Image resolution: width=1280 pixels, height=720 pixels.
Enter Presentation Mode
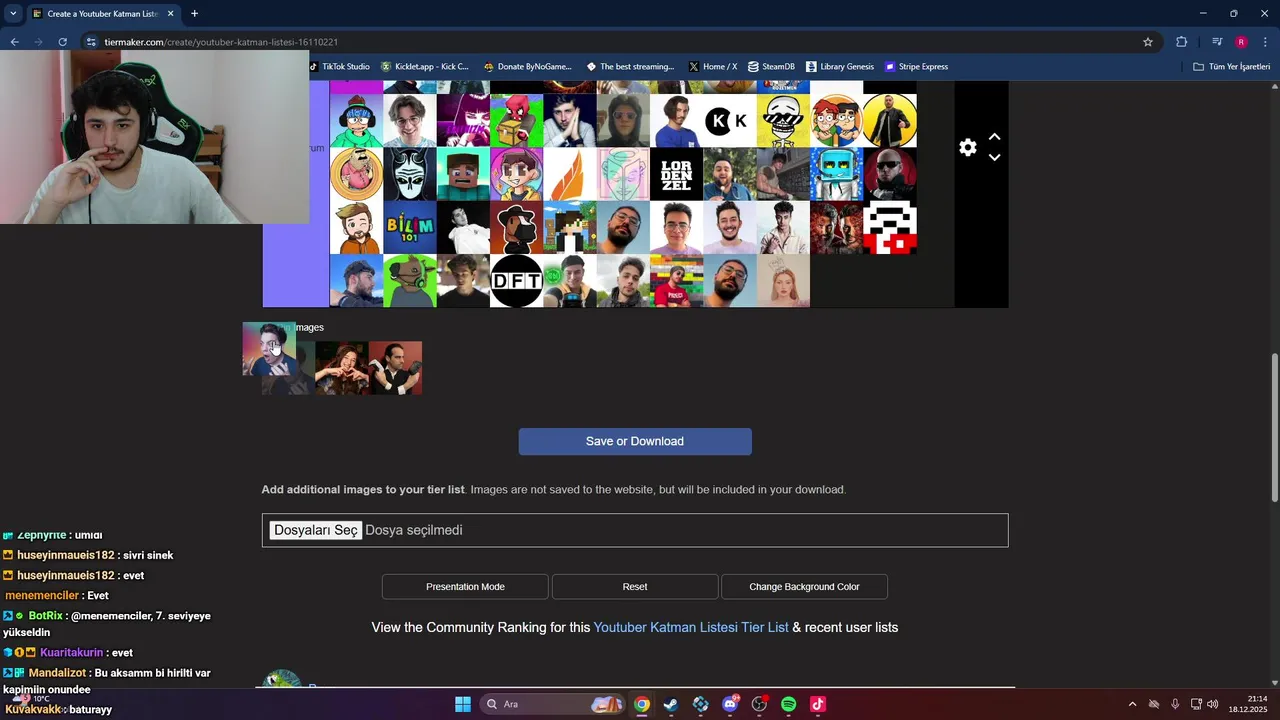pos(465,587)
